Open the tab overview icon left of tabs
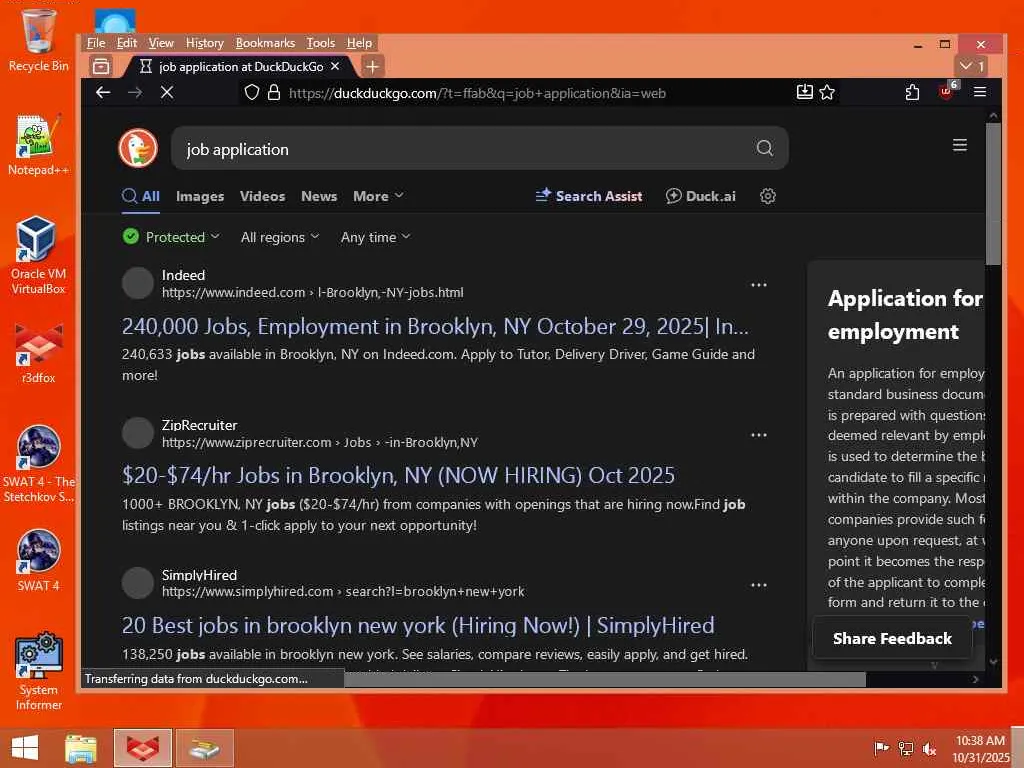Screen dimensions: 1024x768 [x=101, y=66]
